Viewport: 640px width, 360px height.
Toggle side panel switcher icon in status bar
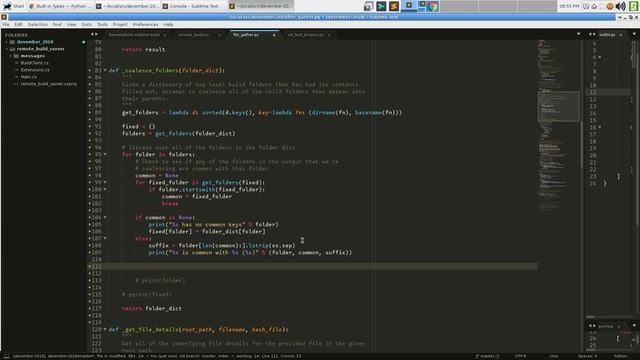pyautogui.click(x=7, y=356)
